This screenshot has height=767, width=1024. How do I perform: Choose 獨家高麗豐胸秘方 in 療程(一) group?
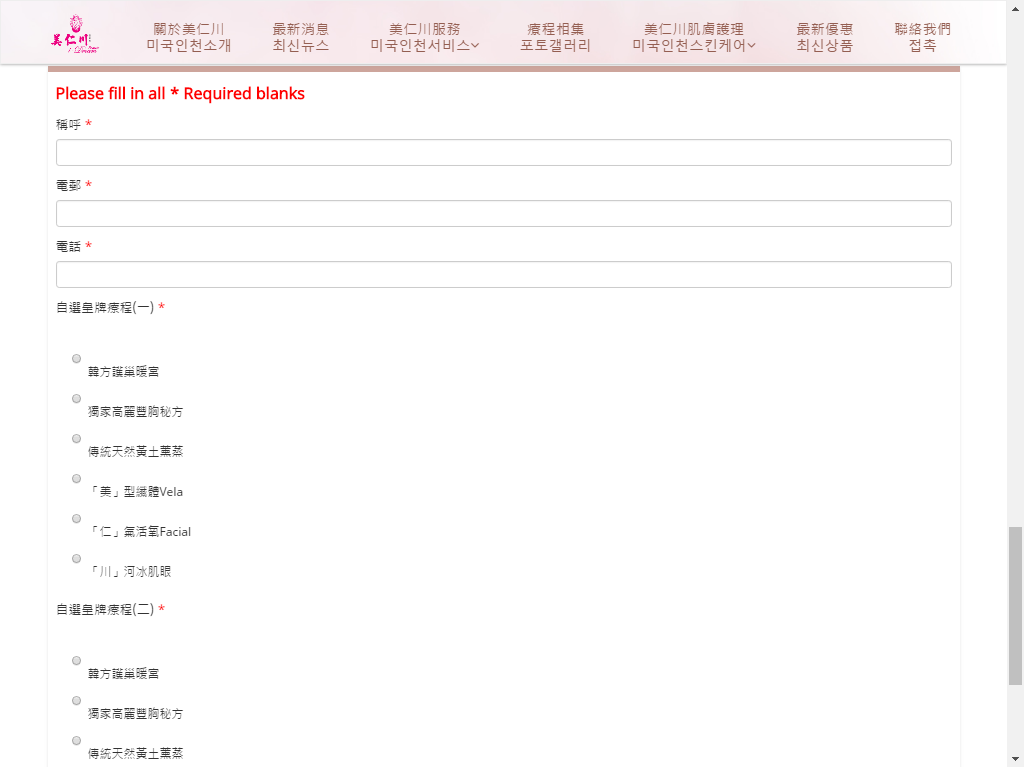tap(77, 399)
